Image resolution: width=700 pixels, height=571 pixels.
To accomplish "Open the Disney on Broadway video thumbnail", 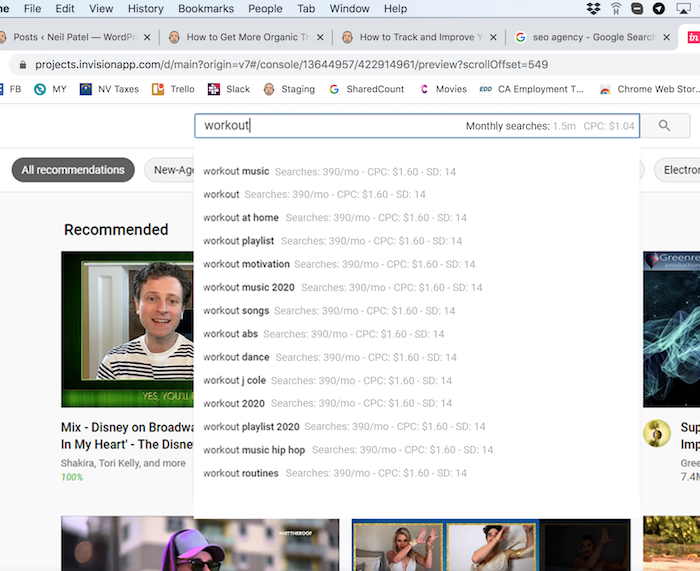I will click(x=127, y=329).
